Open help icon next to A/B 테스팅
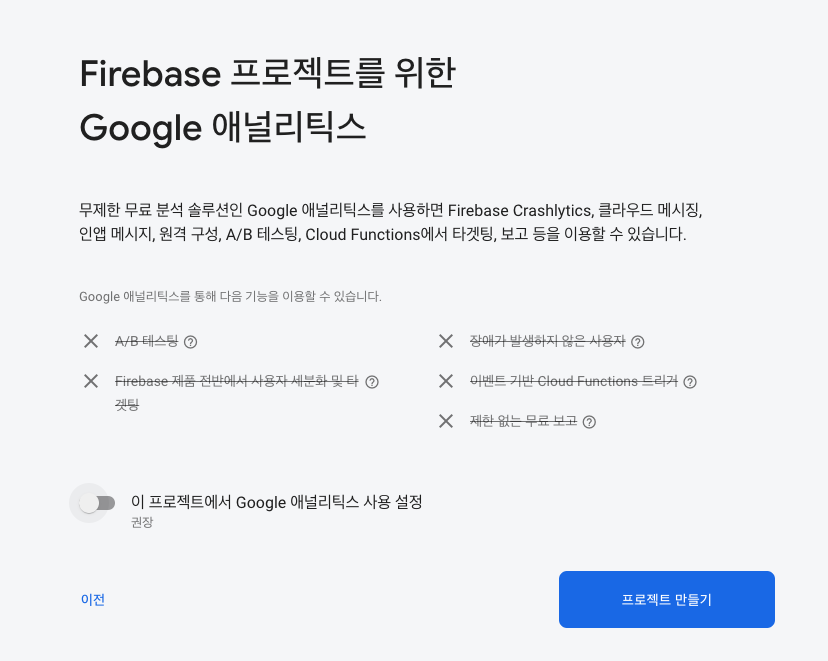This screenshot has height=661, width=828. pos(191,342)
